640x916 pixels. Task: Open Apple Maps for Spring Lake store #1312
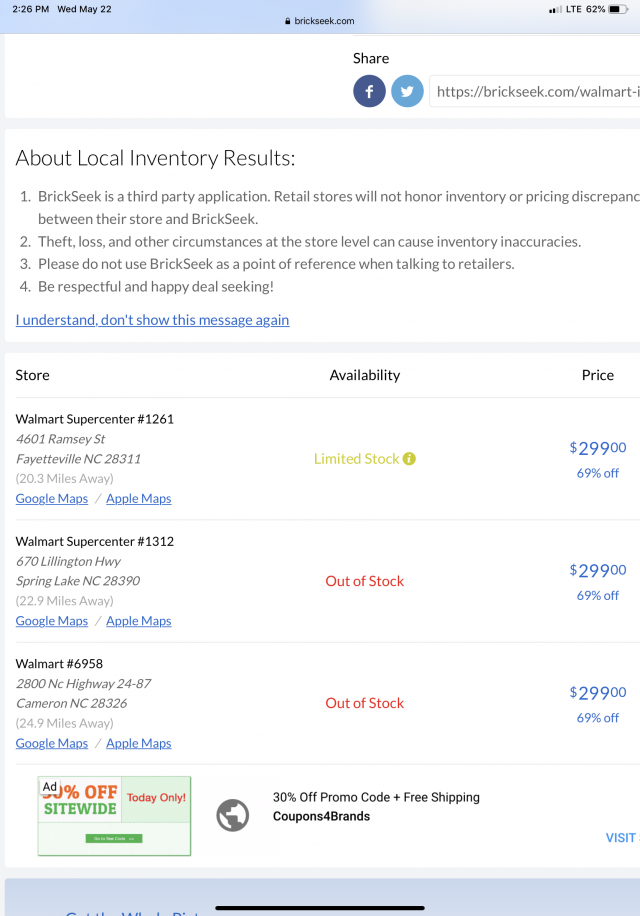138,620
